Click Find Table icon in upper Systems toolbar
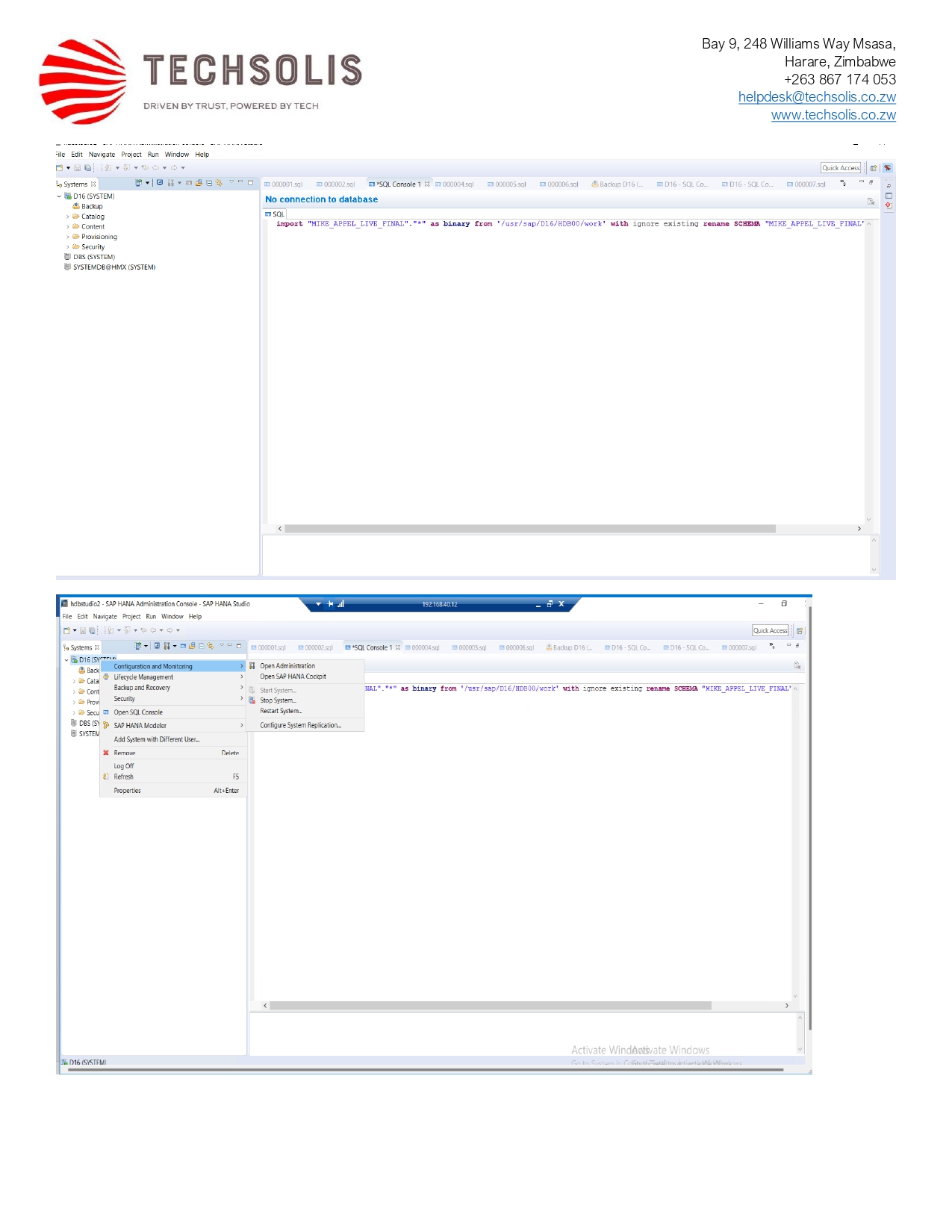Screen dimensions: 952x1232 tap(199, 183)
